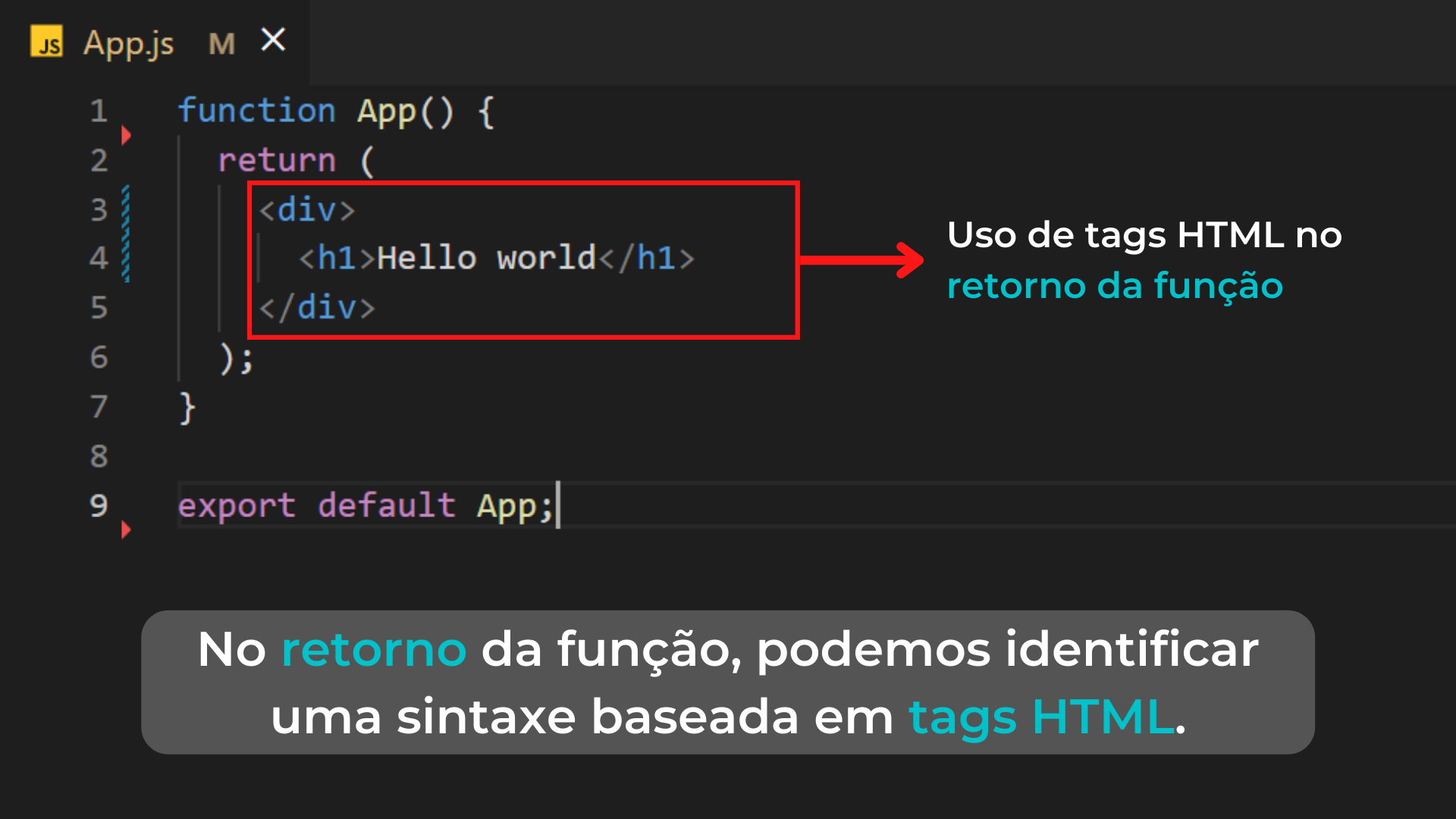Click 'retorno da função' cyan annotation text

coord(1115,286)
